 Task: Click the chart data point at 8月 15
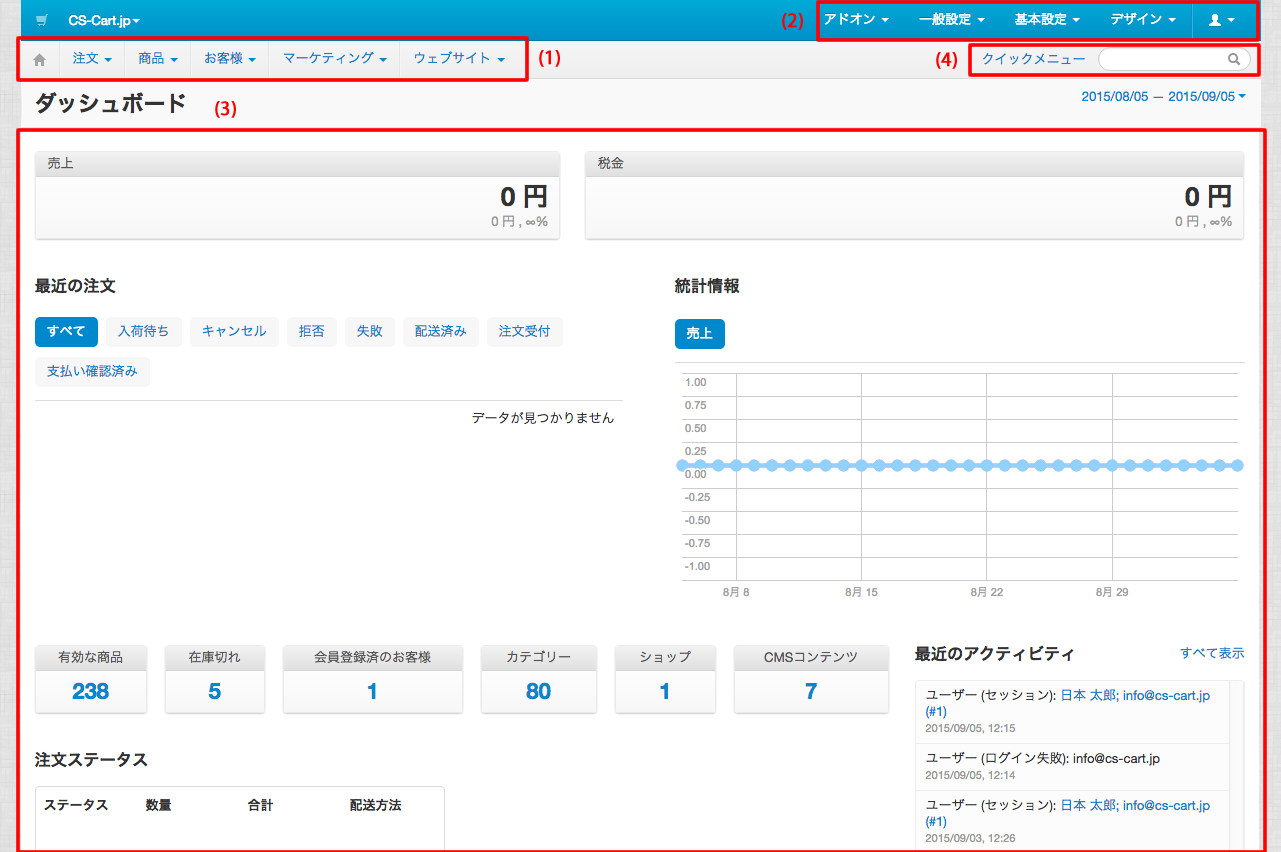tap(861, 465)
